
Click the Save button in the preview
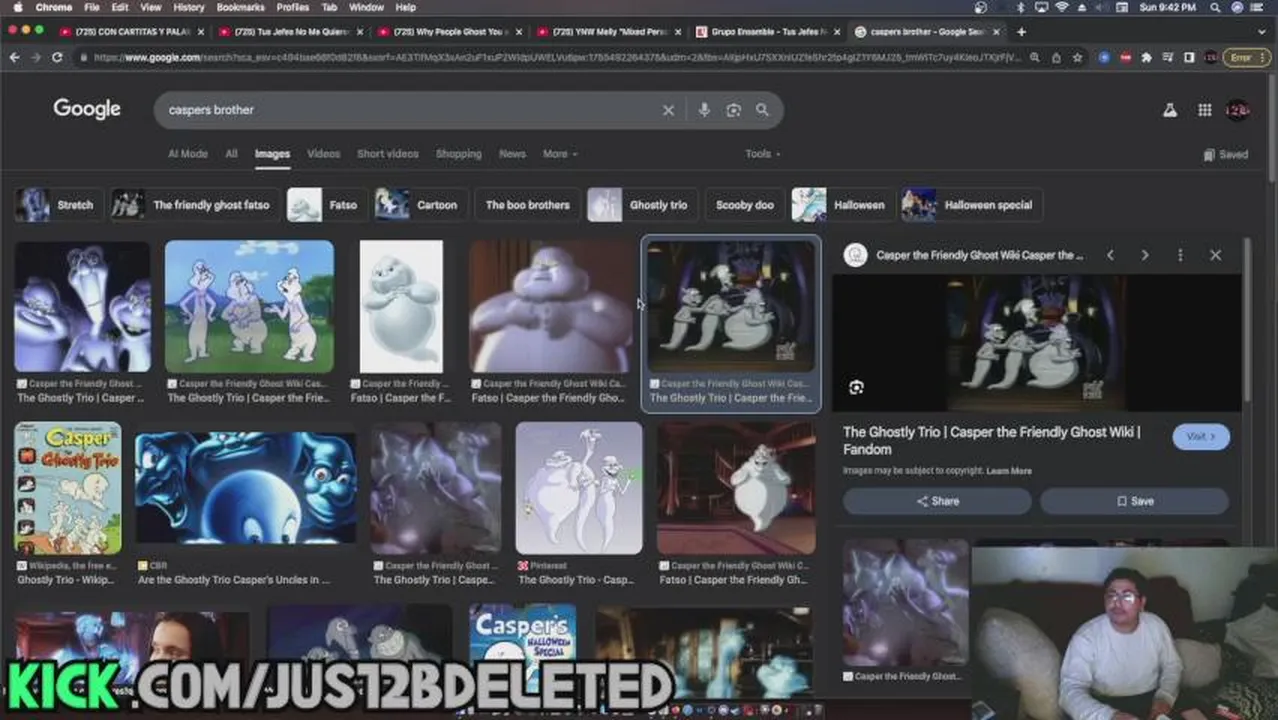1134,501
